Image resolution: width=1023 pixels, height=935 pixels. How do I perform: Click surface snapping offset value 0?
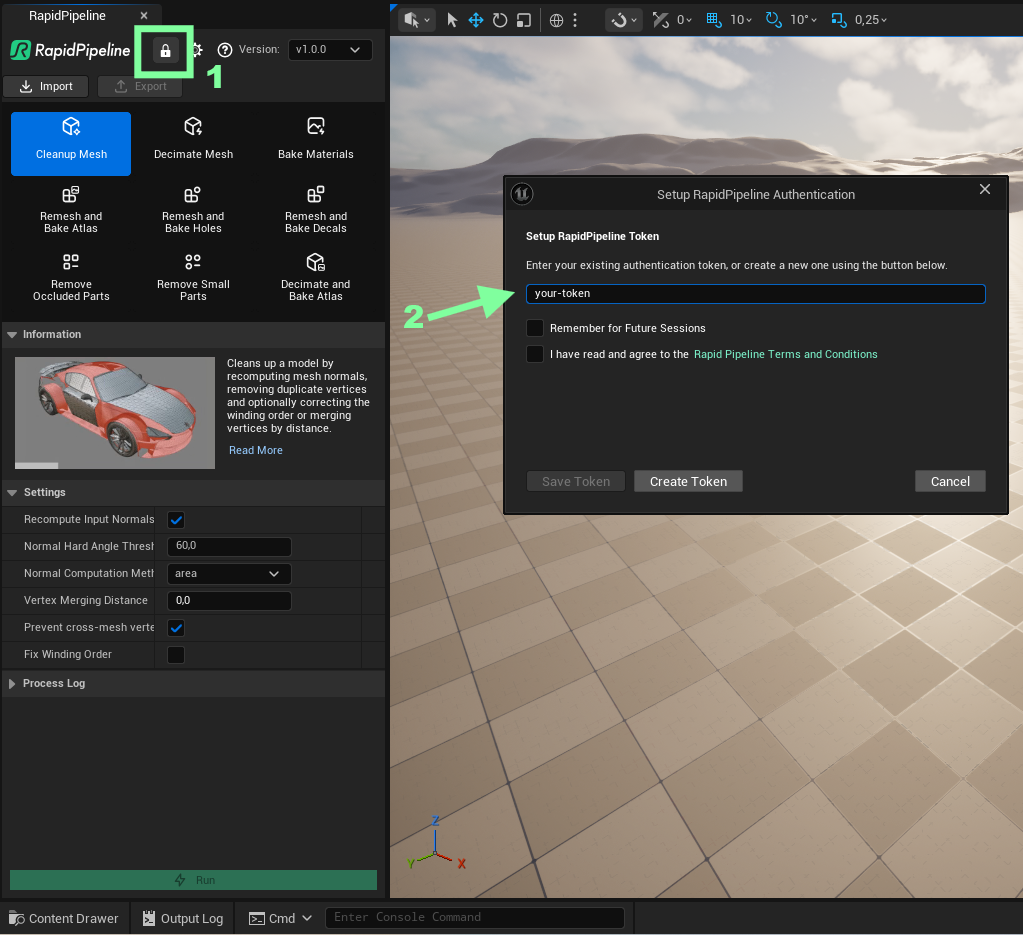[x=684, y=20]
